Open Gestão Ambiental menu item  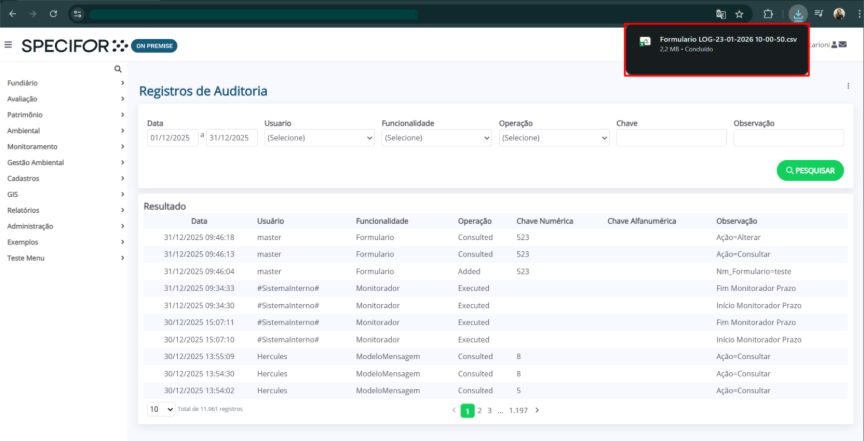coord(65,163)
